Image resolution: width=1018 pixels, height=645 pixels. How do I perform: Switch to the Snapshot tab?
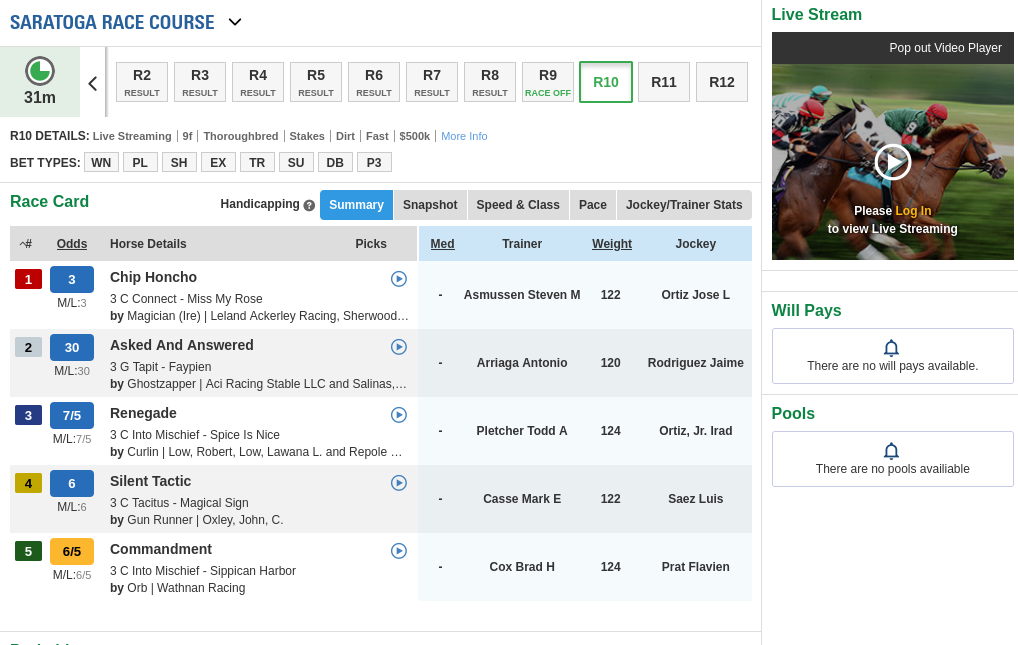point(430,205)
